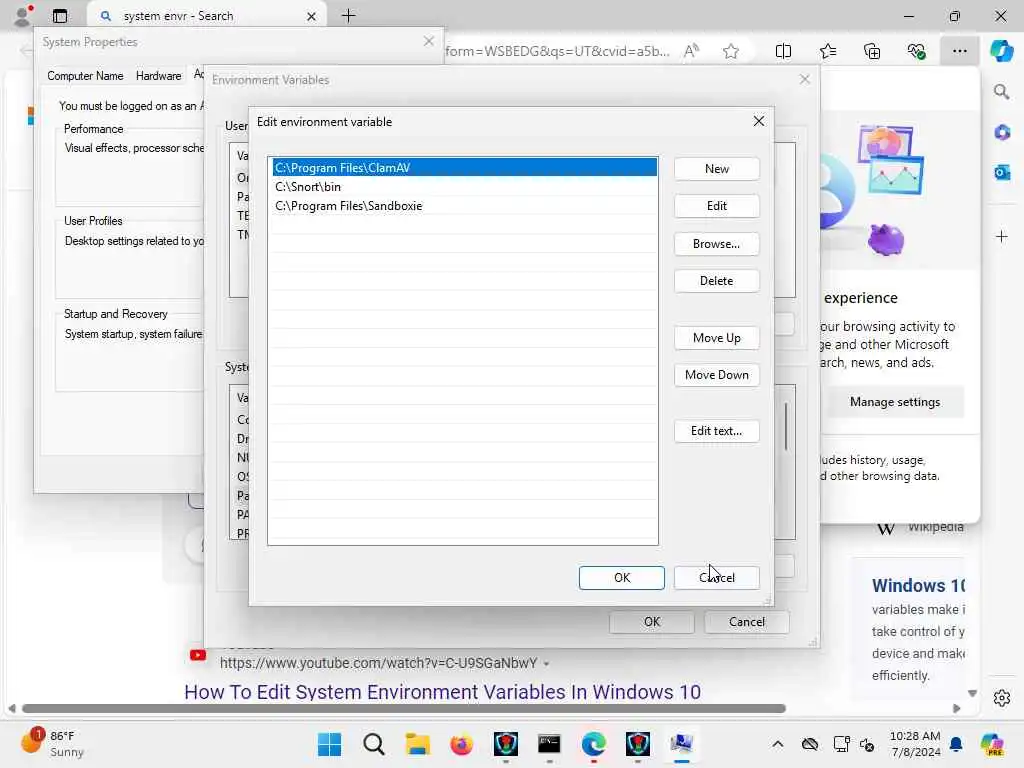Close the System Properties window
Image resolution: width=1024 pixels, height=768 pixels.
(428, 41)
